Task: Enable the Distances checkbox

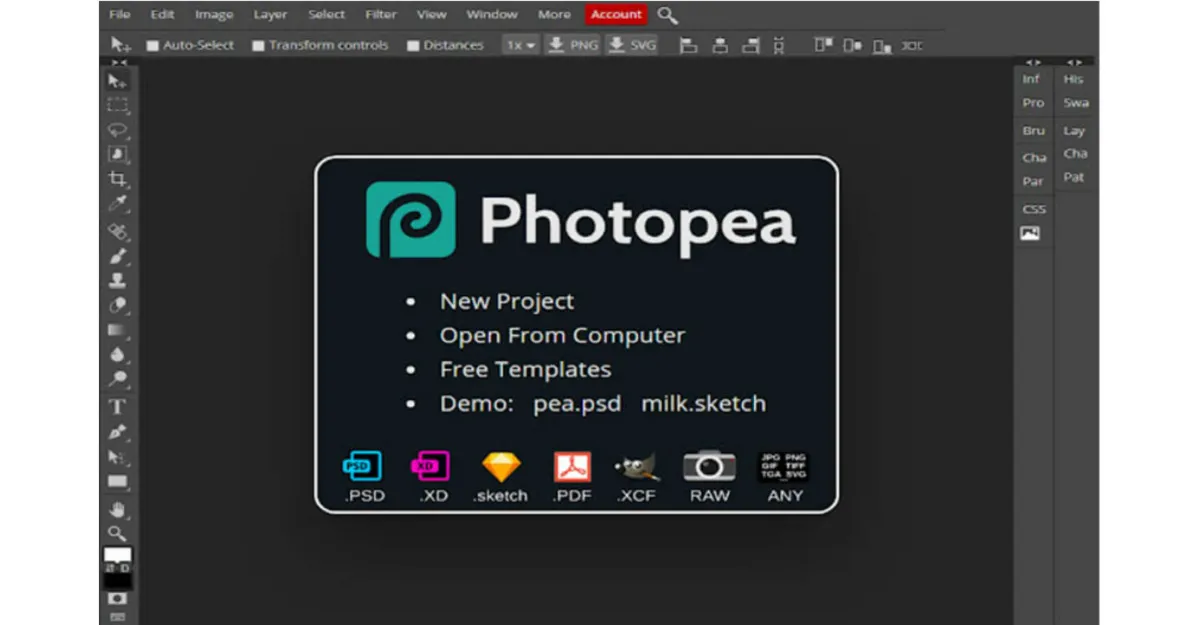Action: point(413,45)
